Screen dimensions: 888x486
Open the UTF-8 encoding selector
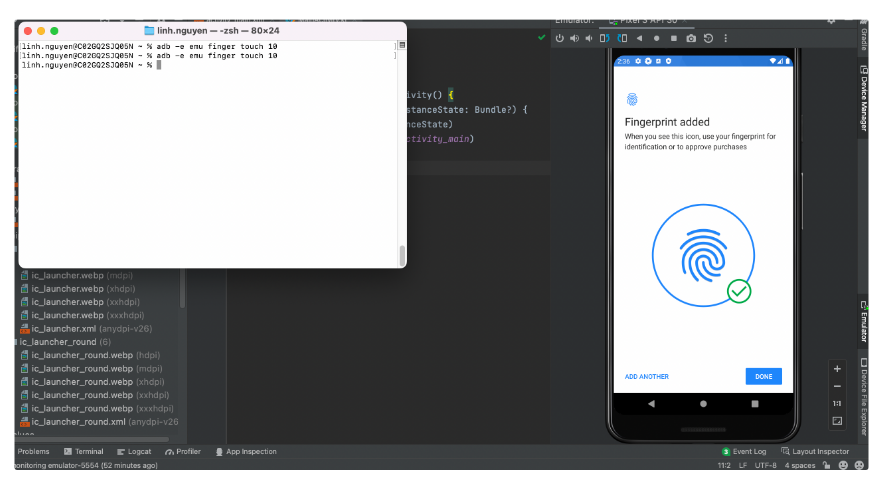766,465
